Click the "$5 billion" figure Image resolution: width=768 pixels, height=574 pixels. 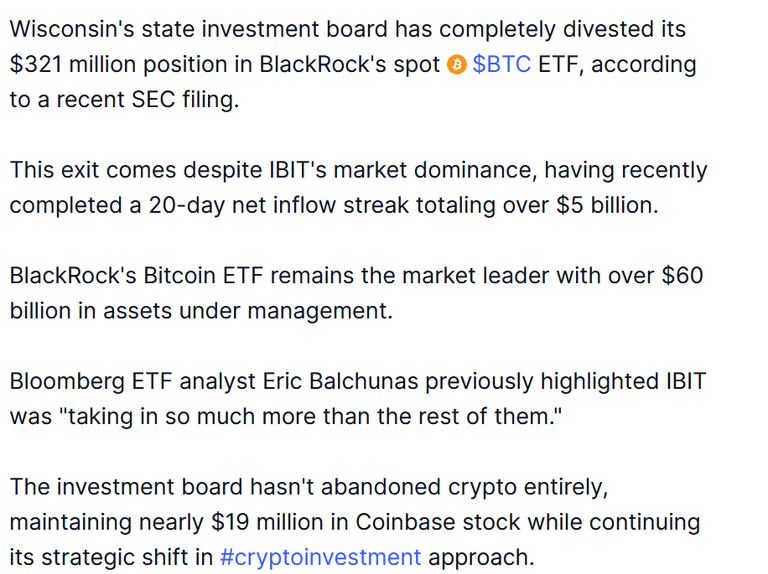[606, 205]
